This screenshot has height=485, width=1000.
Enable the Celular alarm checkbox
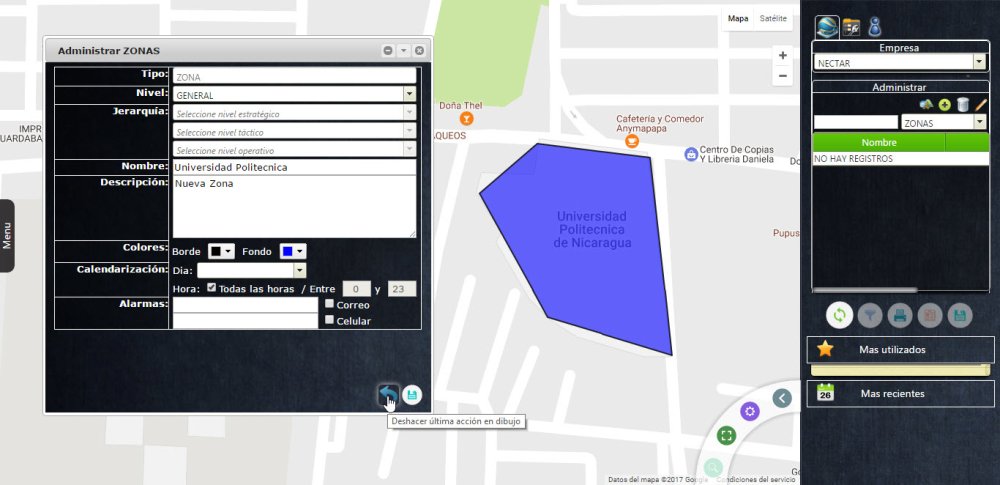pyautogui.click(x=329, y=320)
